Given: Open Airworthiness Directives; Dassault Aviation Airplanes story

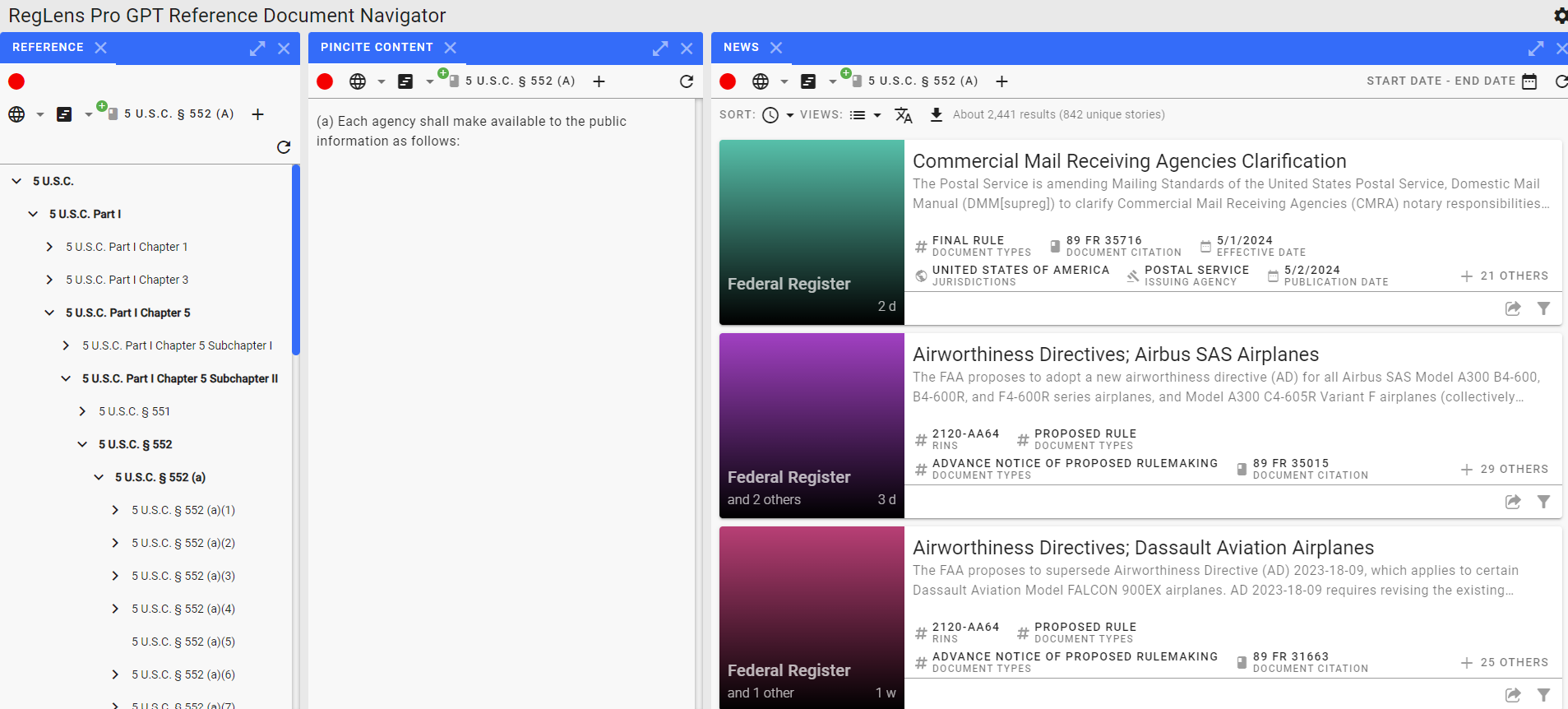Looking at the screenshot, I should point(1143,548).
